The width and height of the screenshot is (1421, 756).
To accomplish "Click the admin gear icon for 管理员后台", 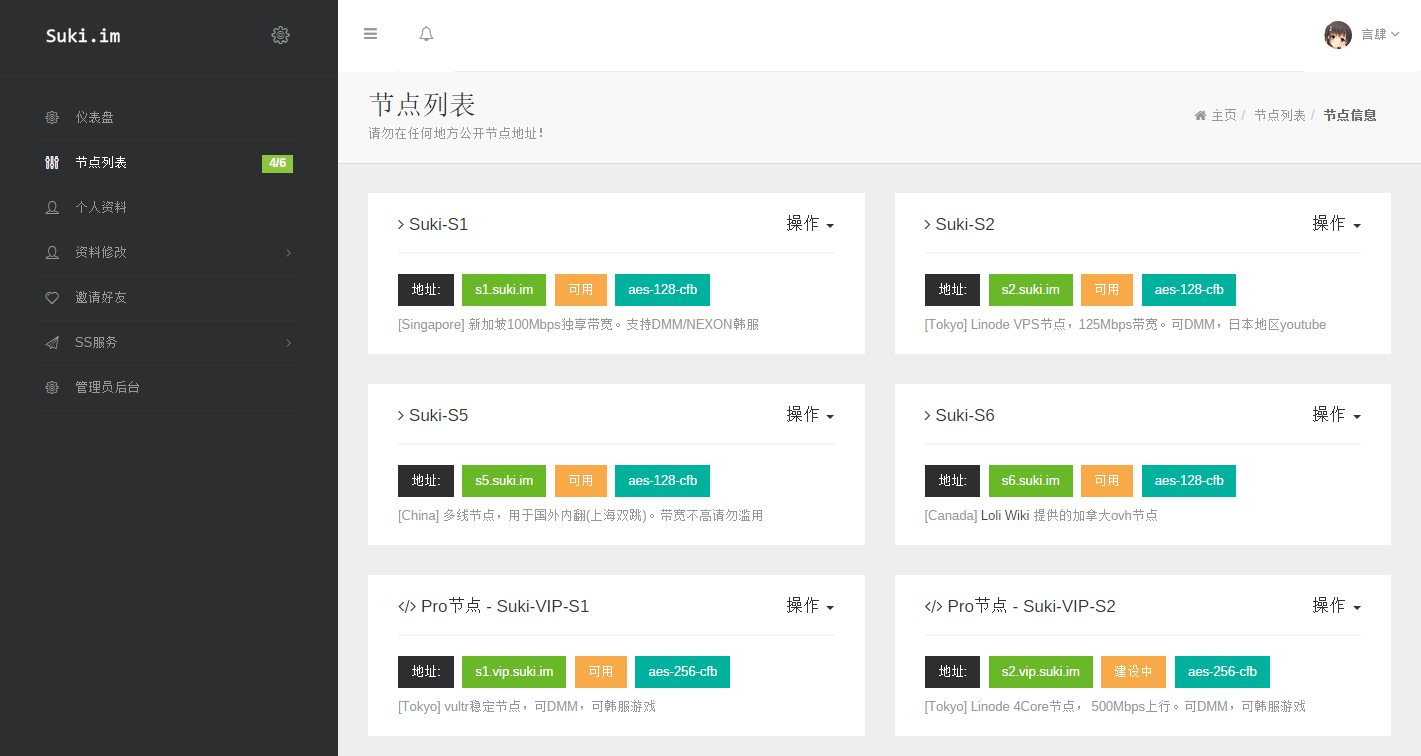I will point(52,388).
